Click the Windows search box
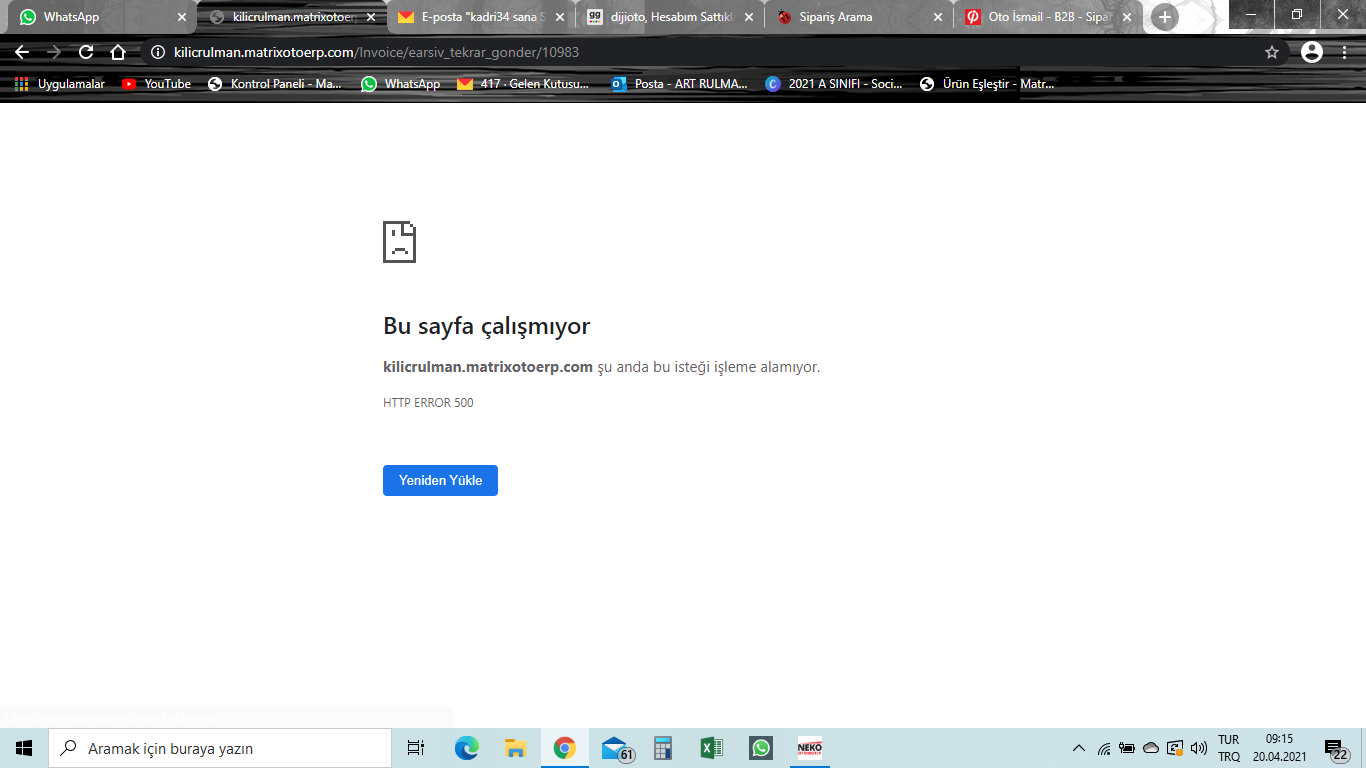1366x768 pixels. [220, 748]
